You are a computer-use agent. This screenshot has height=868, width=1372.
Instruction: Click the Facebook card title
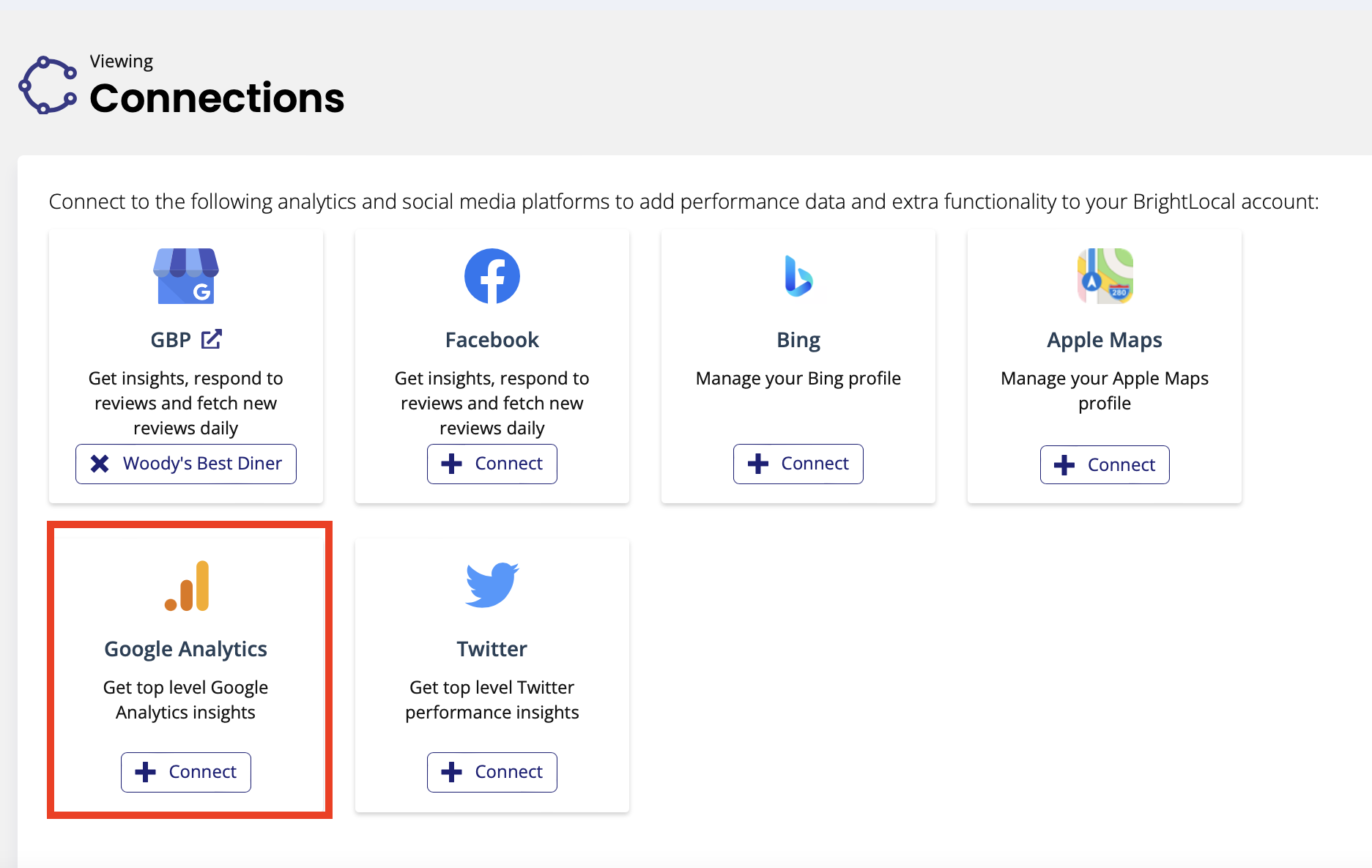[492, 340]
